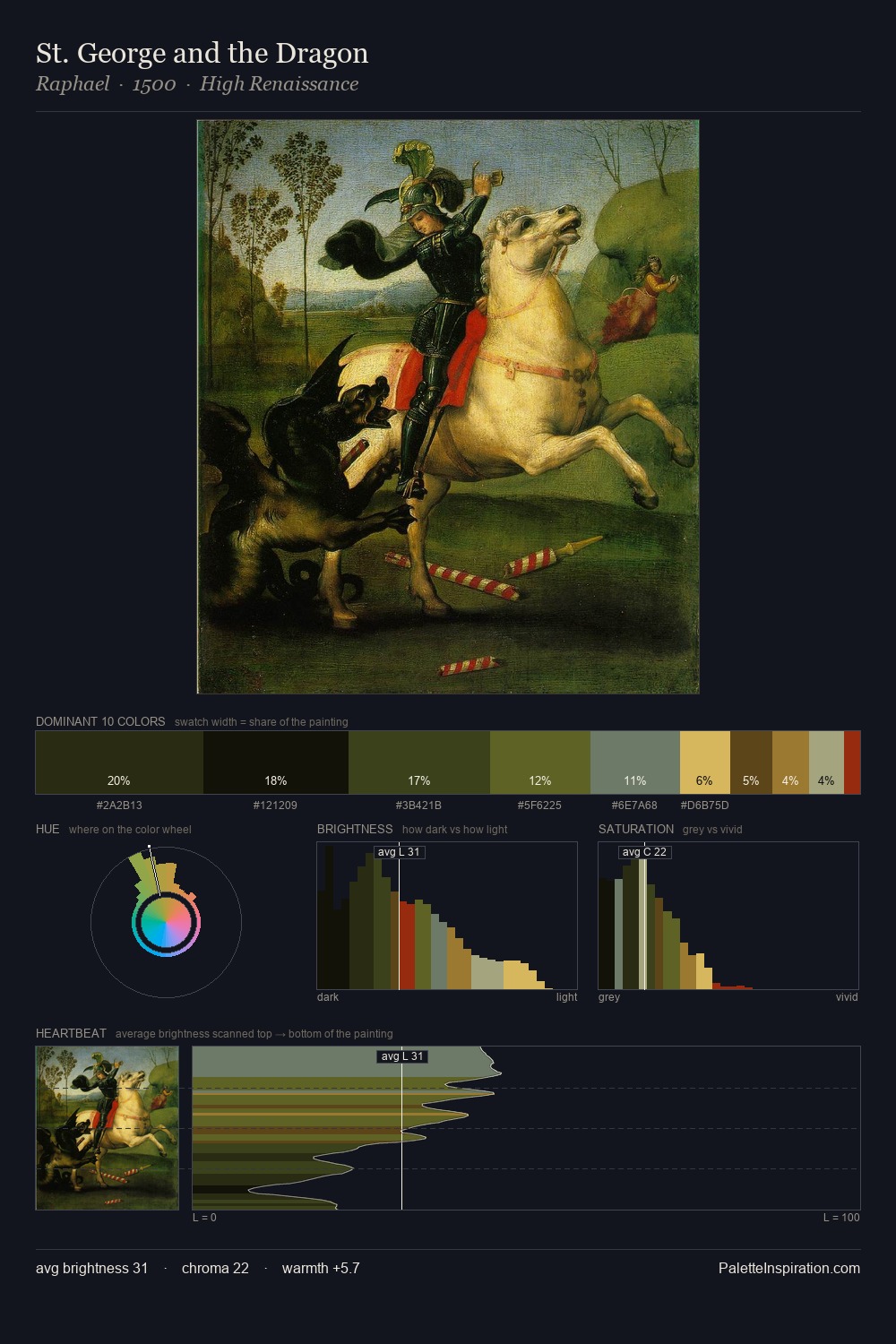The width and height of the screenshot is (896, 1344).
Task: Click the hex code #5F6225
Action: (539, 806)
